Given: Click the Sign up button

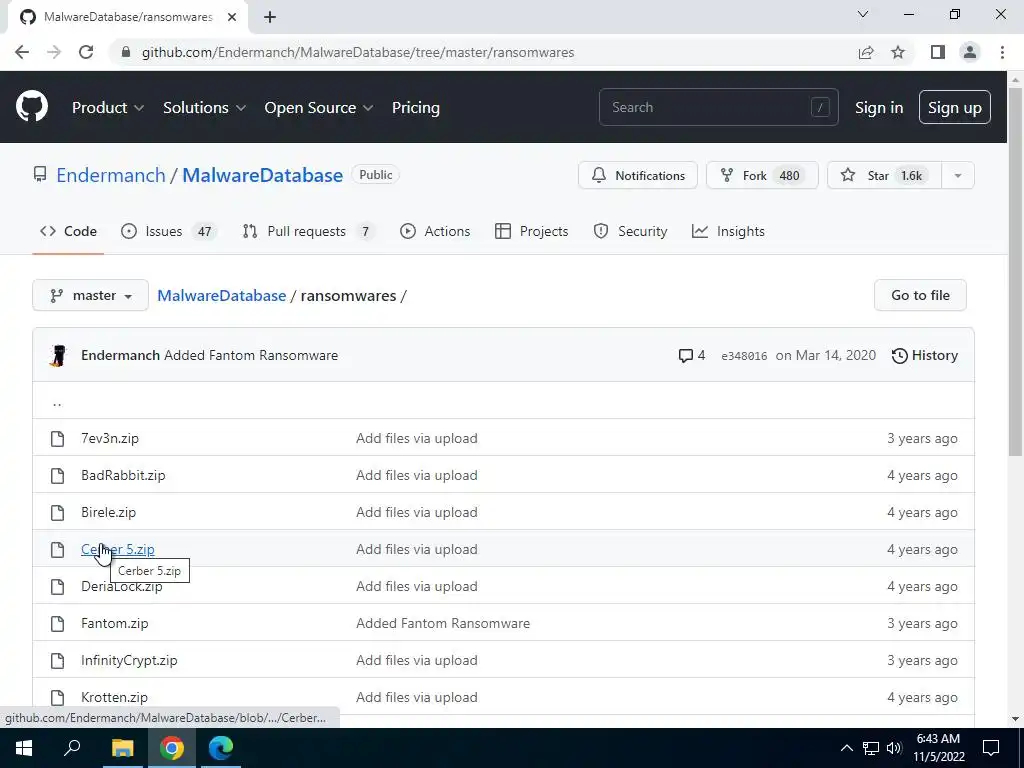Looking at the screenshot, I should tap(955, 107).
